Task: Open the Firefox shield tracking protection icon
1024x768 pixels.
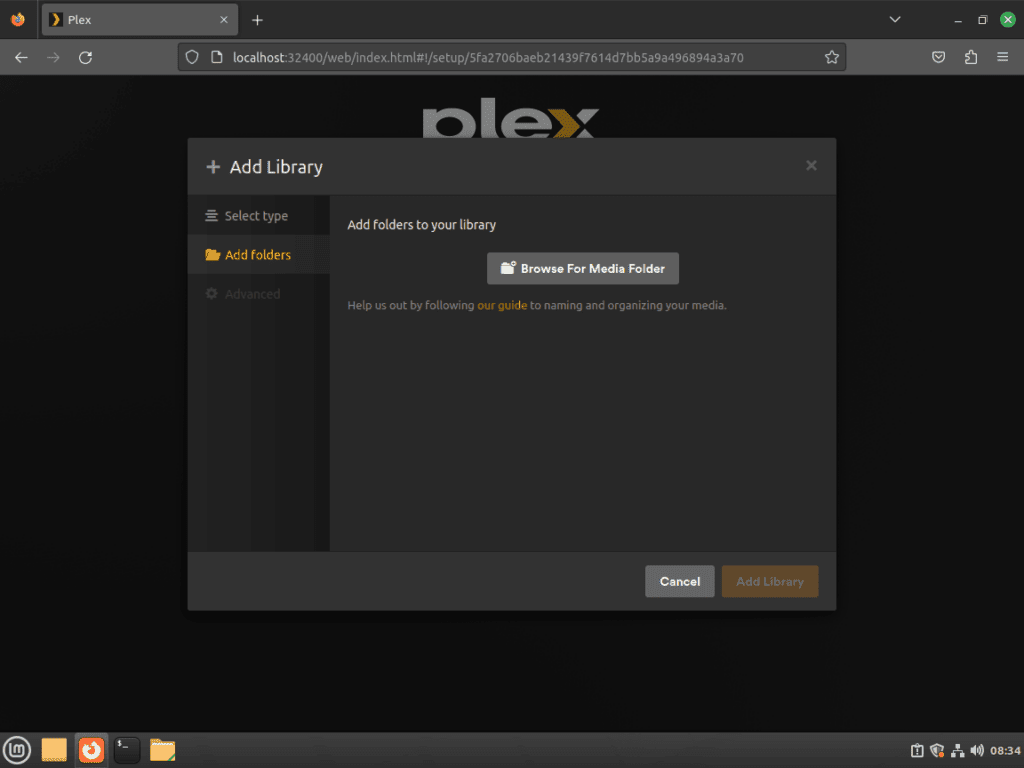Action: [x=191, y=57]
